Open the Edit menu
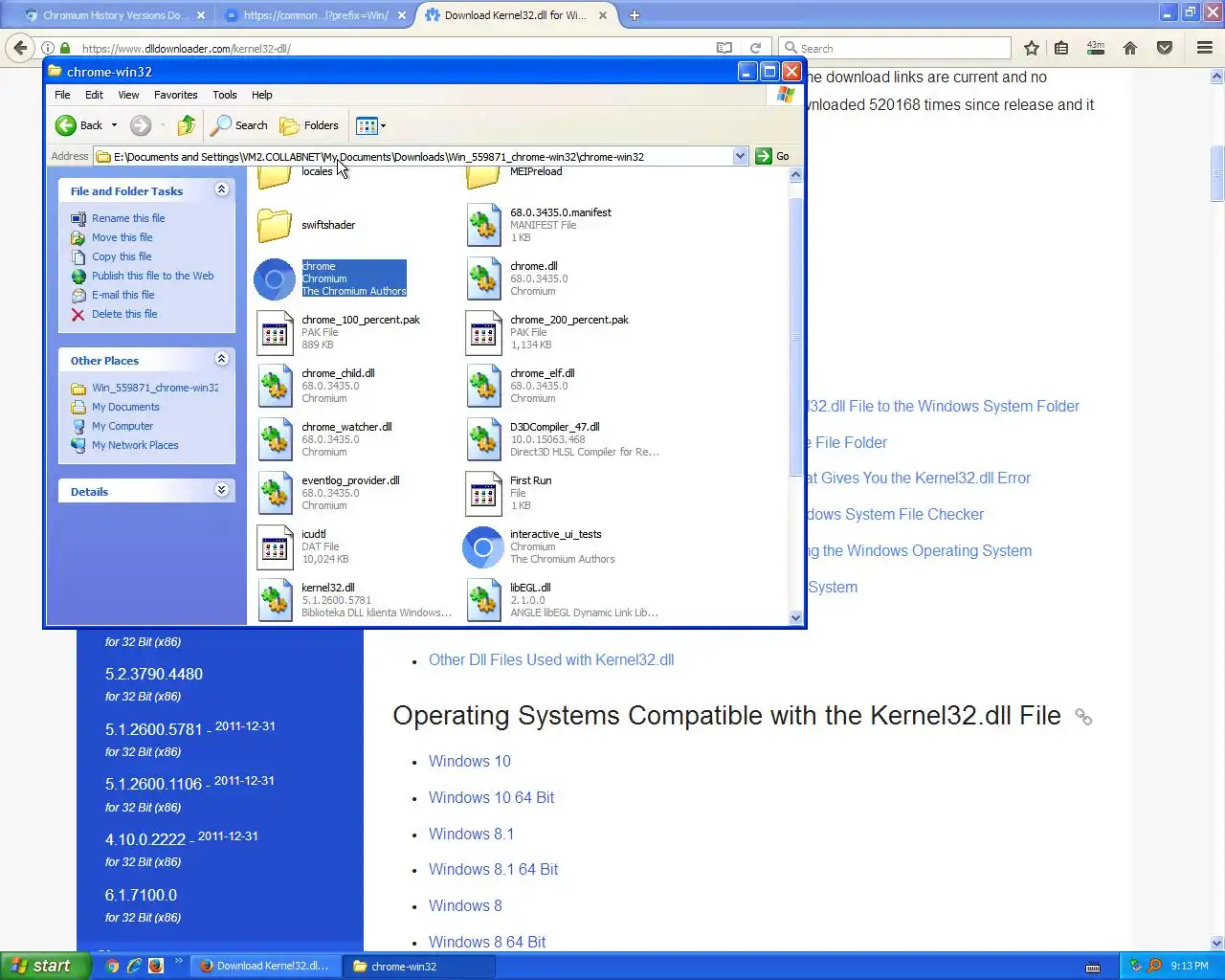Viewport: 1225px width, 980px height. tap(94, 95)
